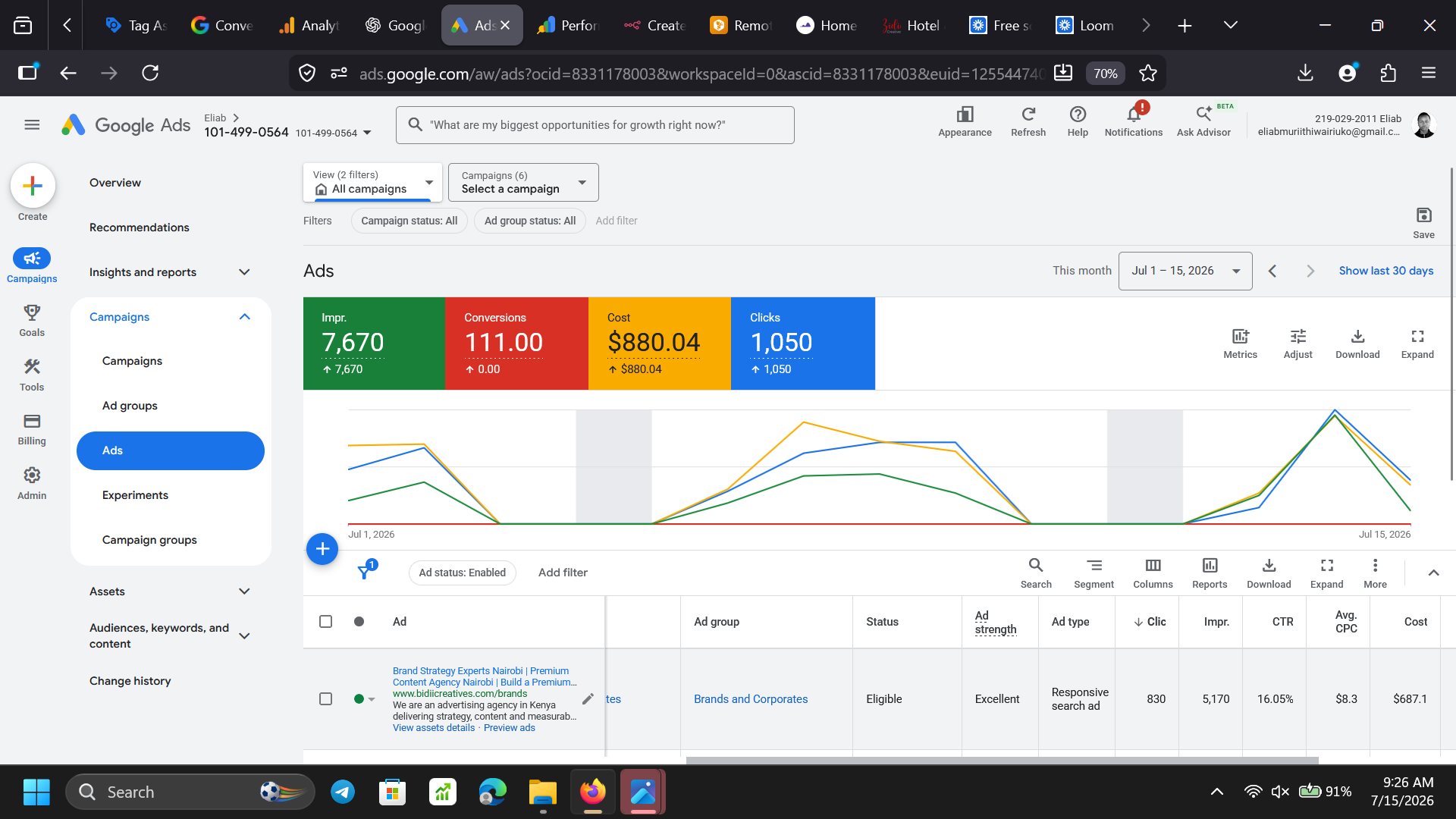Click Campaign status: All filter chip
This screenshot has width=1456, height=819.
tap(409, 221)
